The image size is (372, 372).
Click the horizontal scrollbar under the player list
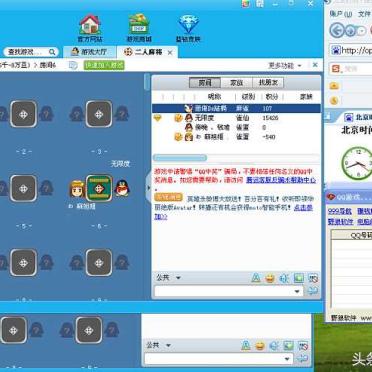tap(180, 158)
